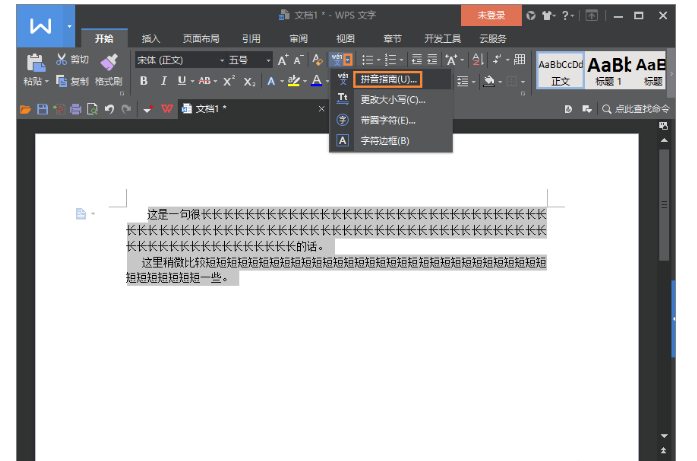The image size is (697, 461).
Task: Choose 字符边框(B) from menu
Action: (385, 141)
